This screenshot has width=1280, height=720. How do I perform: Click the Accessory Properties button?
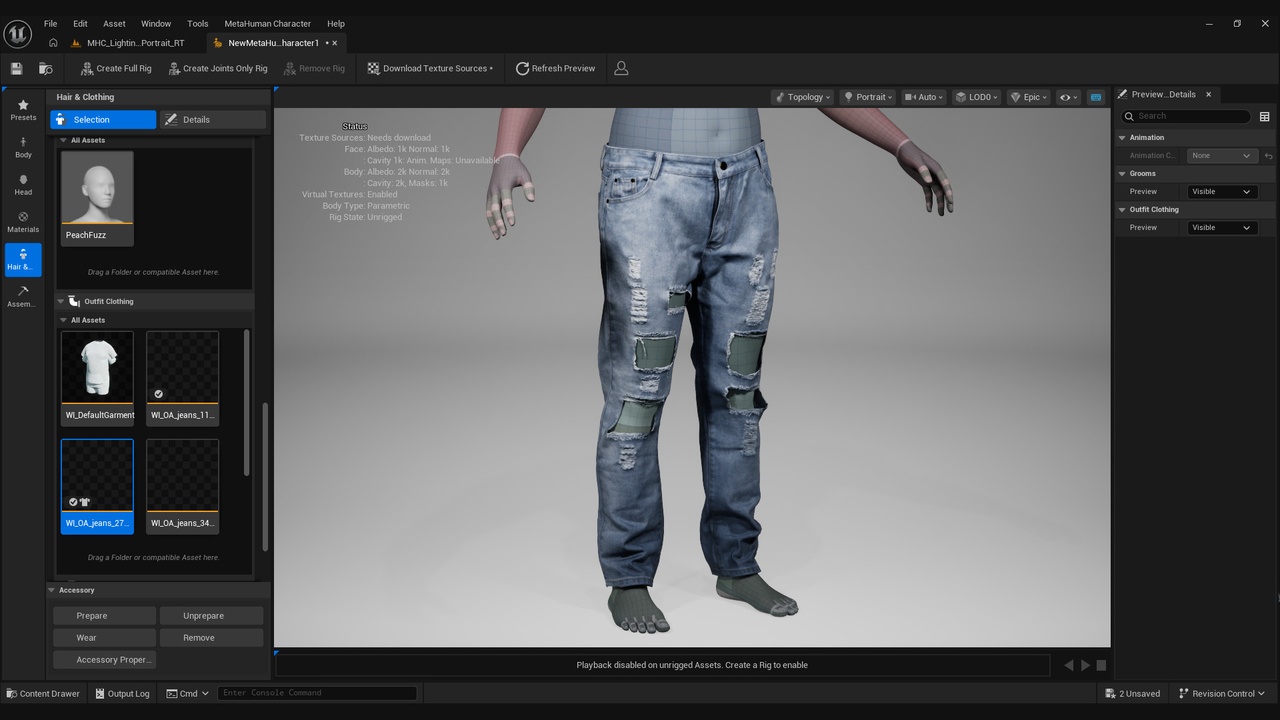(104, 660)
